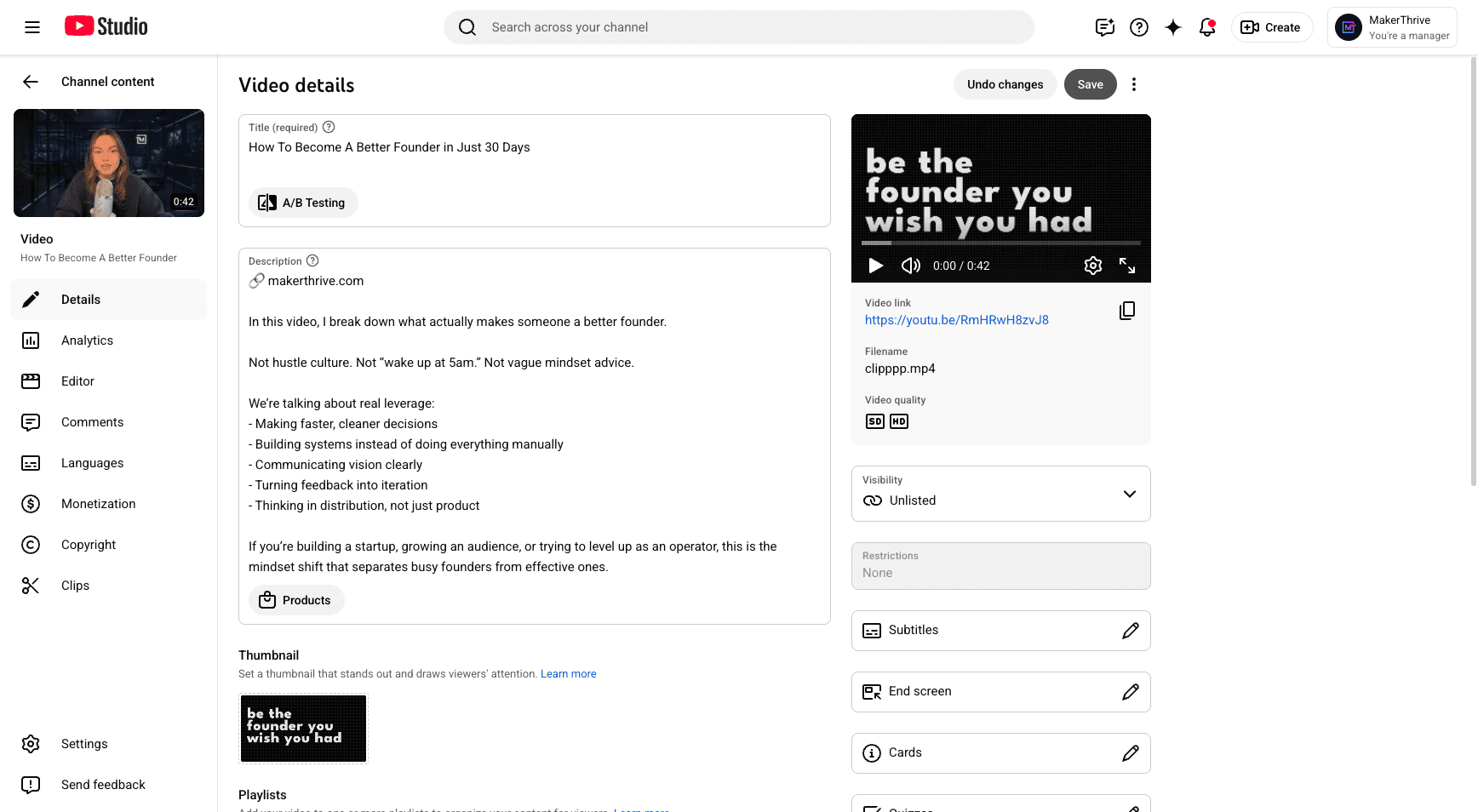Open Settings in sidebar
The image size is (1478, 812).
tap(109, 744)
